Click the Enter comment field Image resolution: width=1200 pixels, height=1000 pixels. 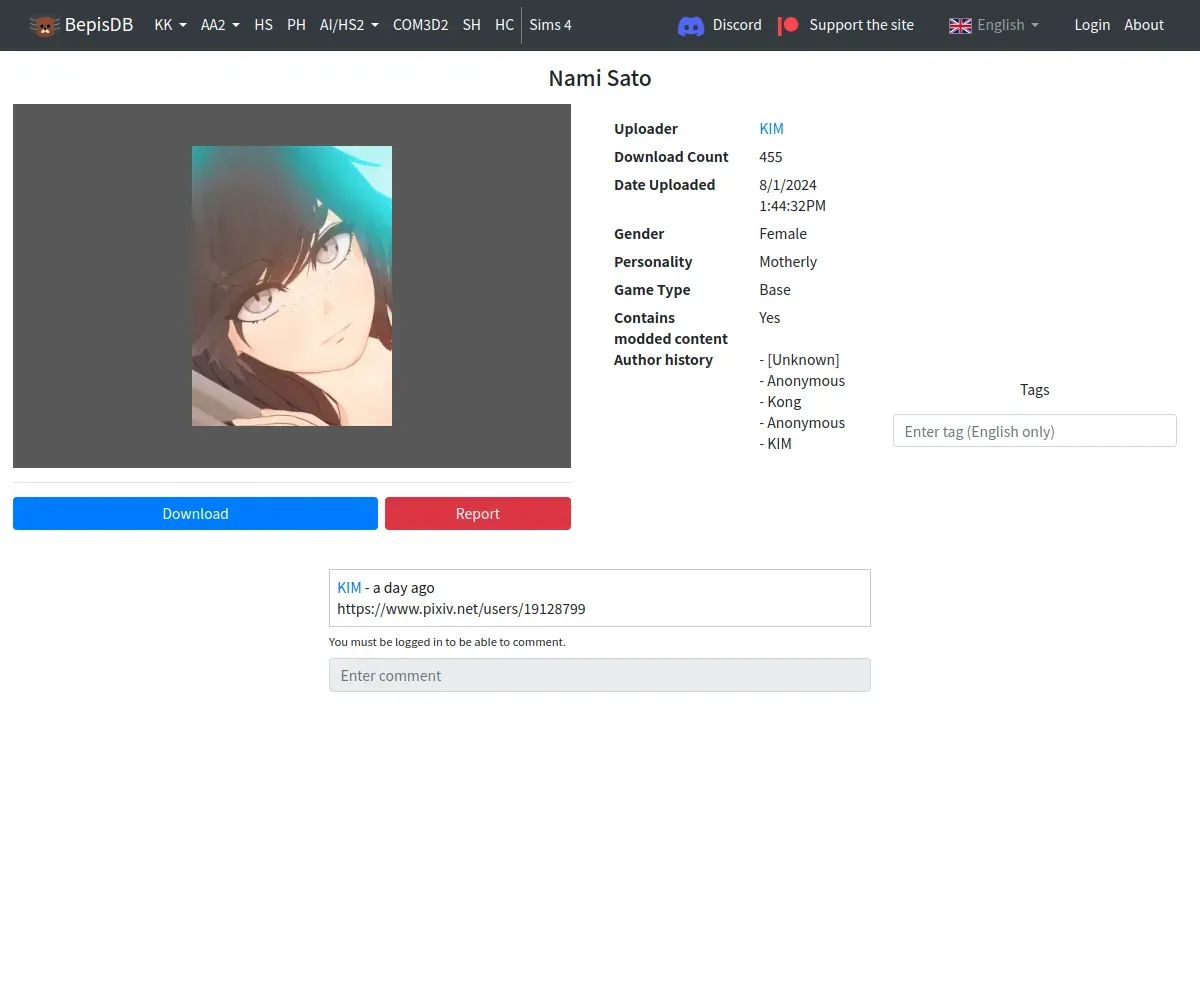(x=600, y=675)
